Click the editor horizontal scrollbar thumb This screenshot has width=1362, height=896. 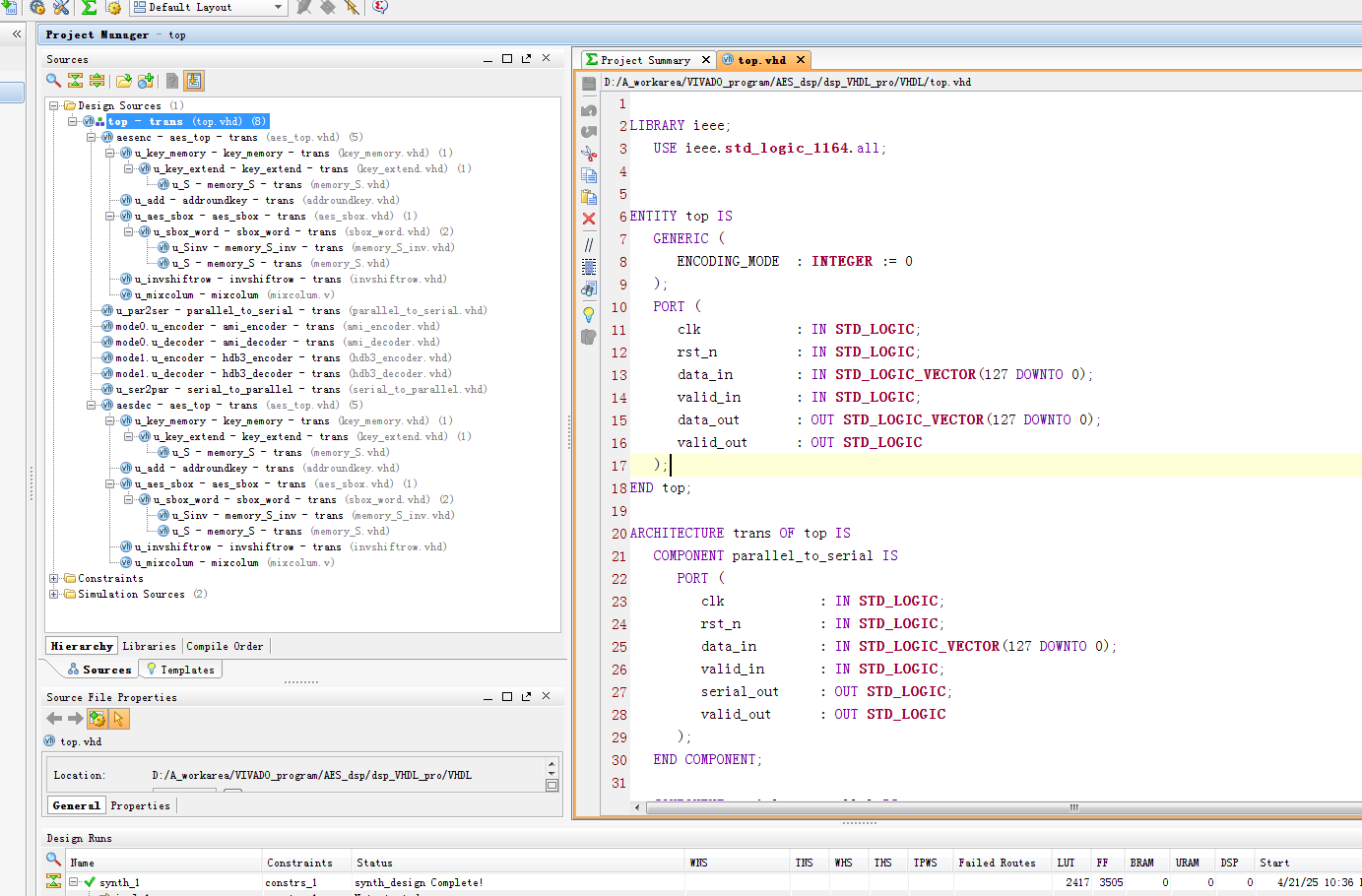click(1073, 807)
